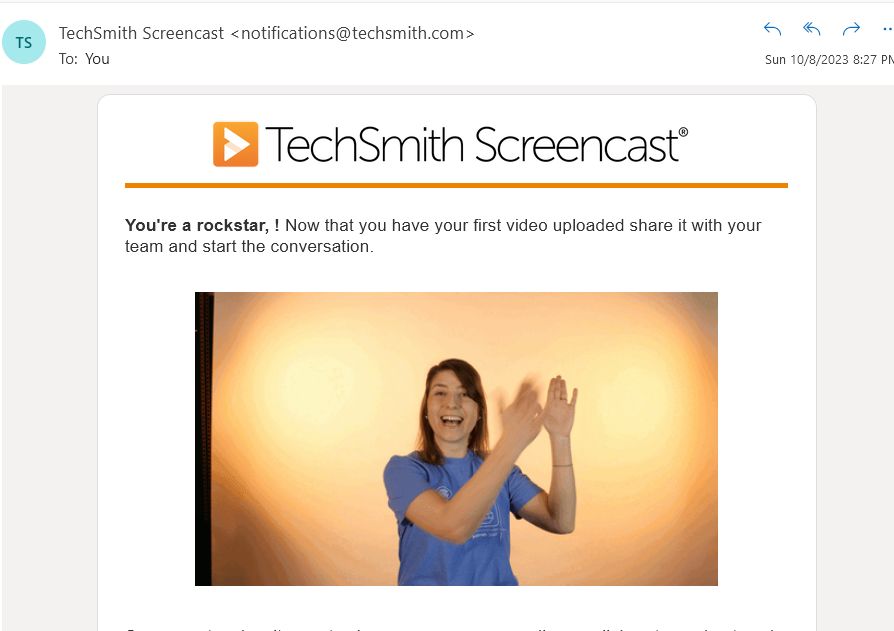Choose the Reply All double-arrow icon
The width and height of the screenshot is (894, 631).
point(811,29)
